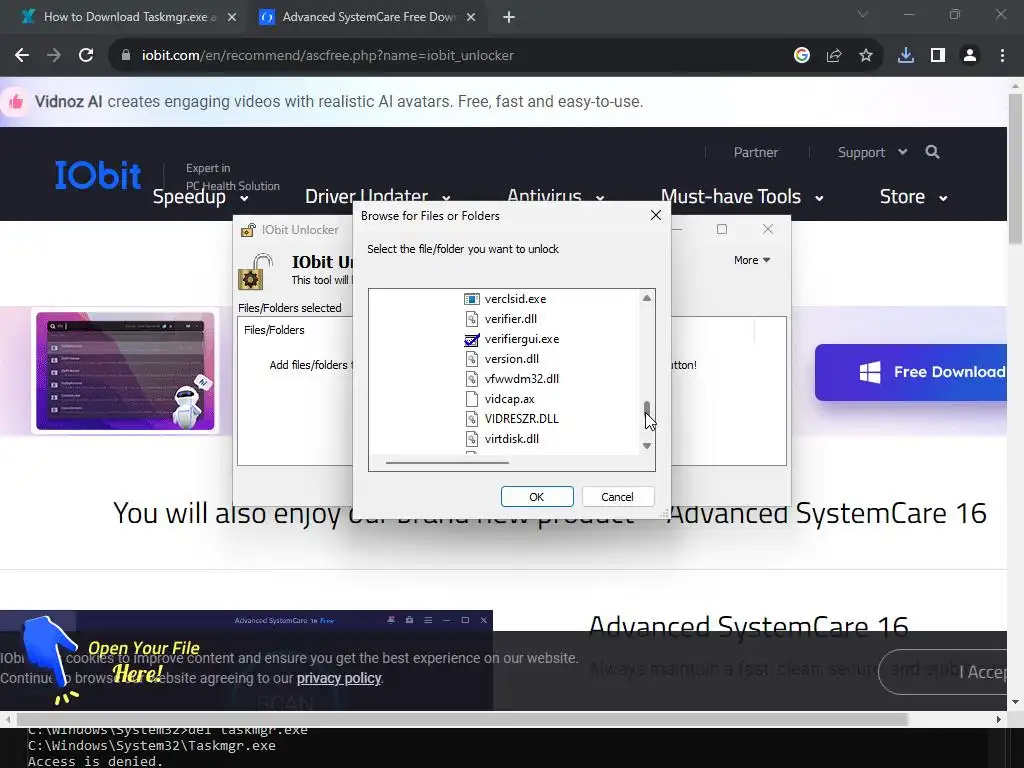Open Chrome three-dot menu
1024x768 pixels.
click(1002, 56)
